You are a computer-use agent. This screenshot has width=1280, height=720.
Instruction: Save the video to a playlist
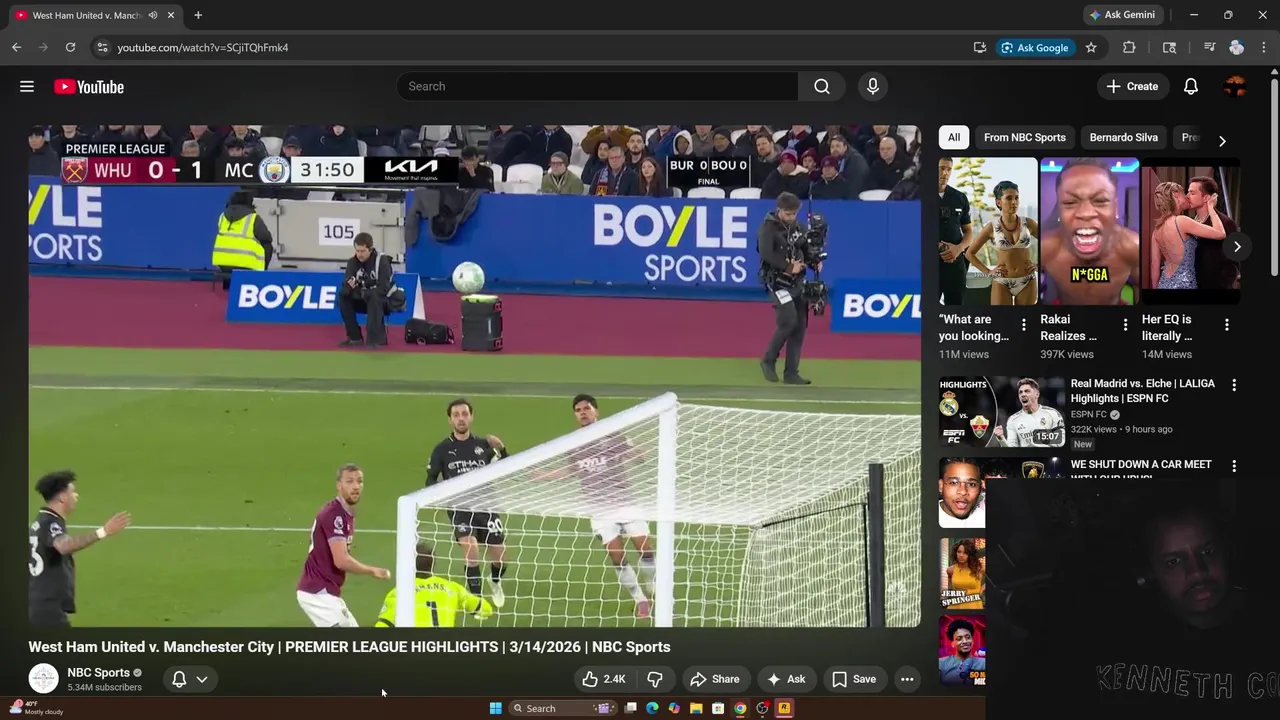[854, 679]
